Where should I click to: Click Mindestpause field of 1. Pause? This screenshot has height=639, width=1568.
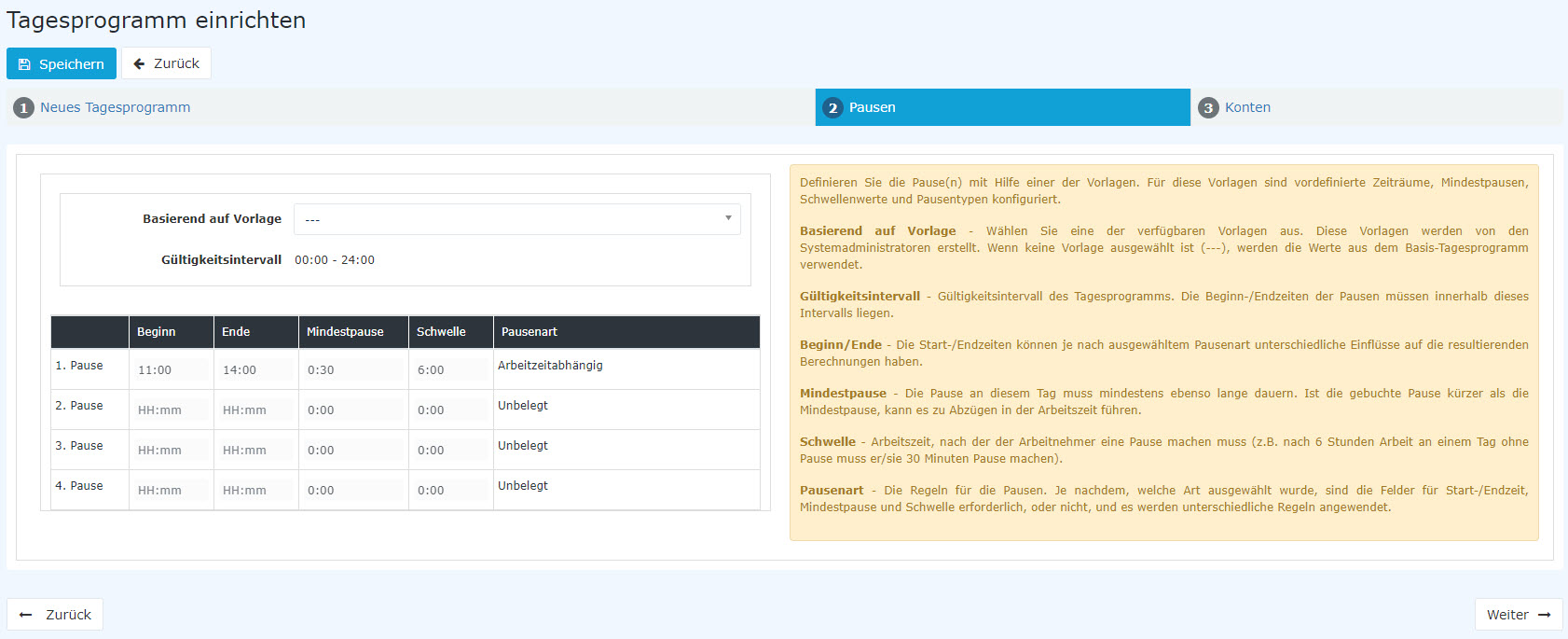[x=352, y=370]
